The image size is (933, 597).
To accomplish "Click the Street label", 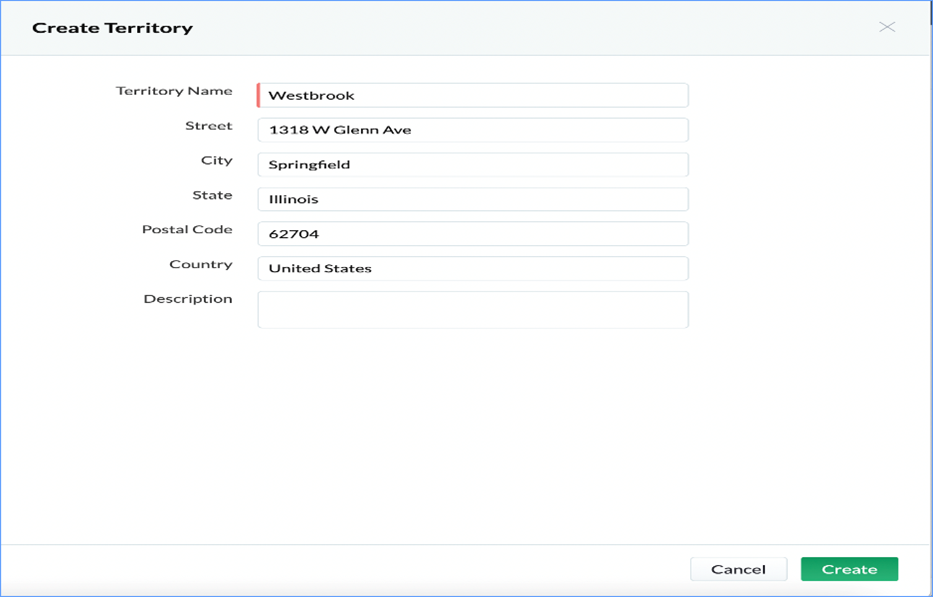I will [208, 126].
